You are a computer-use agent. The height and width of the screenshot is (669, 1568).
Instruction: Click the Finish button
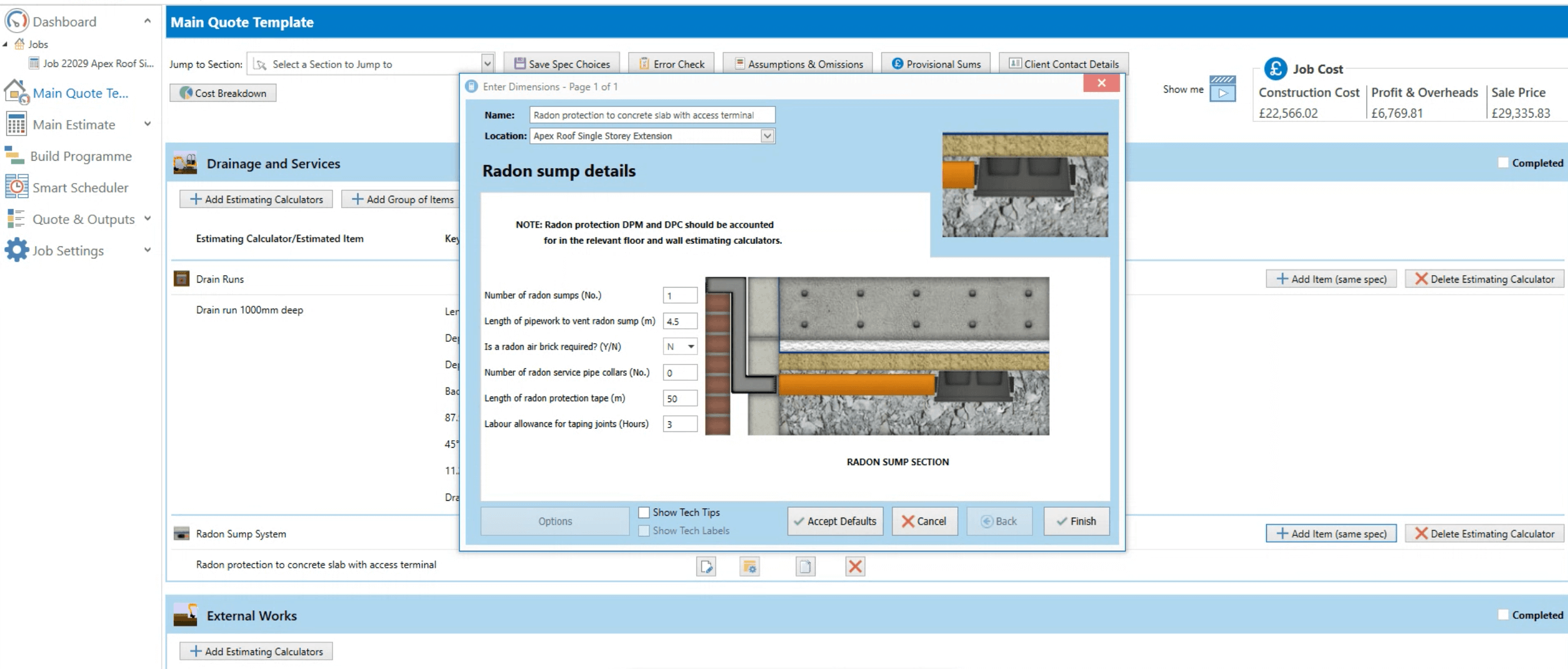(x=1076, y=521)
